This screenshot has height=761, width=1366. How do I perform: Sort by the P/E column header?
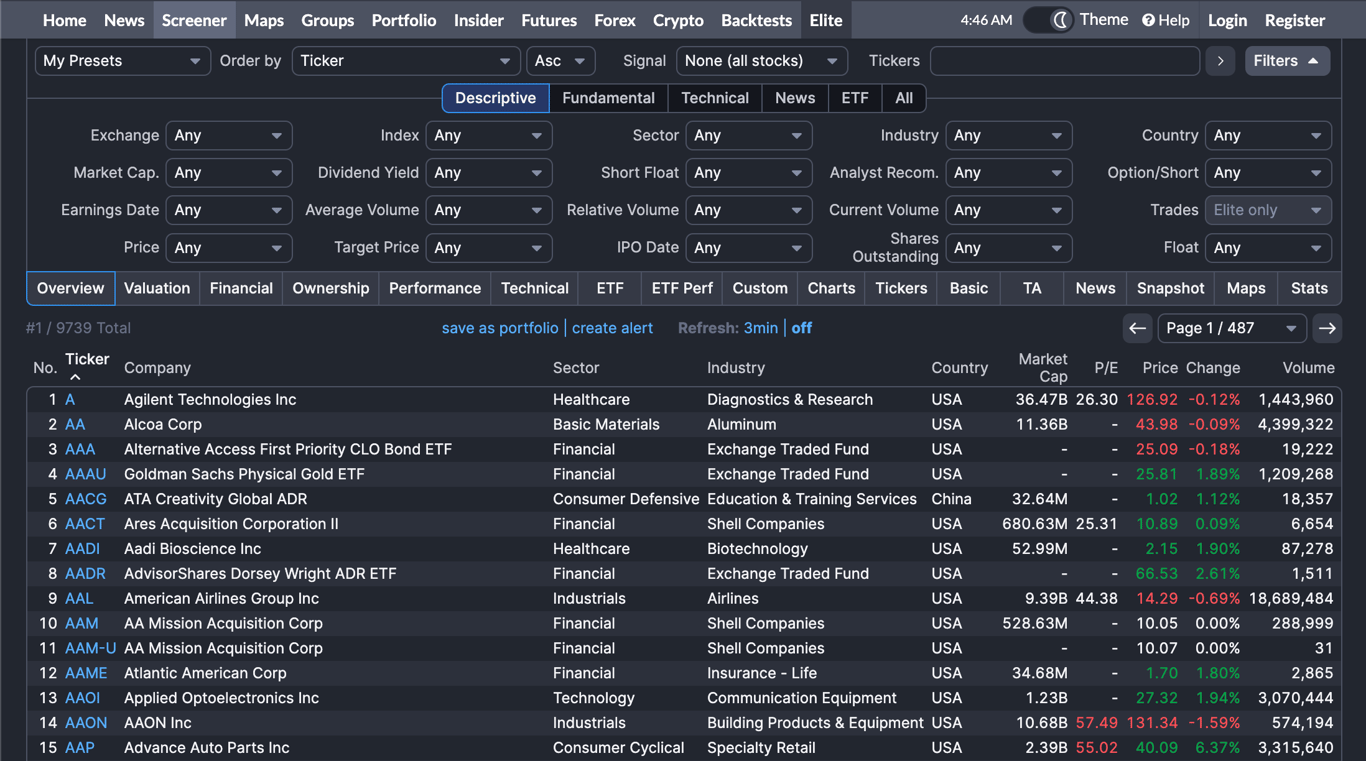click(1105, 368)
